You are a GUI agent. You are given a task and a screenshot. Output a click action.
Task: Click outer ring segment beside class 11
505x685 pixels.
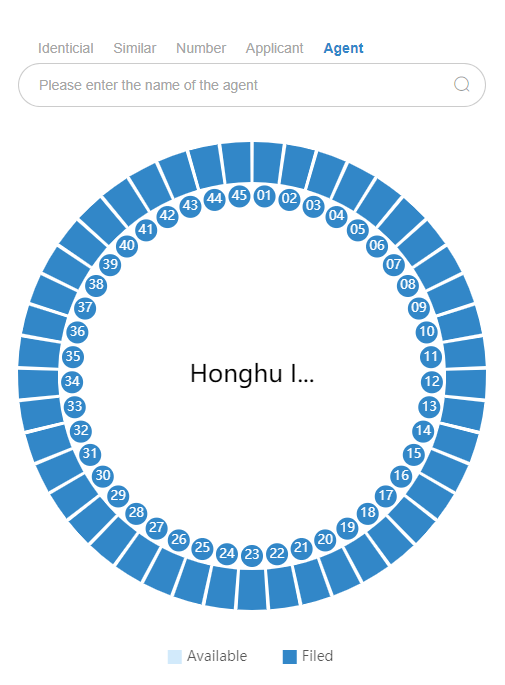point(465,353)
